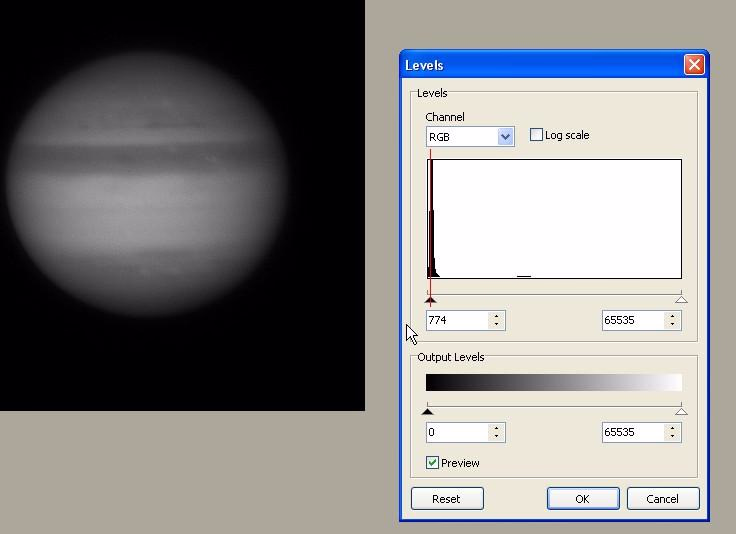Click inside the histogram graph
Screen dimensions: 736x534
pyautogui.click(x=555, y=219)
